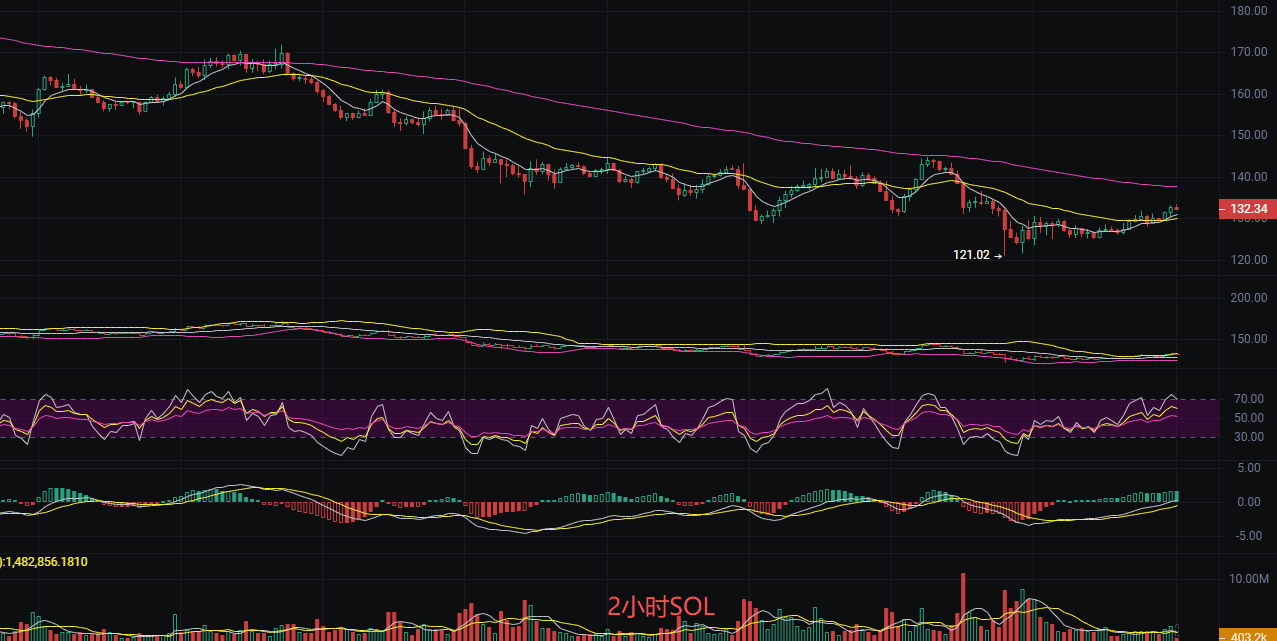The image size is (1277, 641).
Task: Click the 160.00 price axis label
Action: point(1249,94)
